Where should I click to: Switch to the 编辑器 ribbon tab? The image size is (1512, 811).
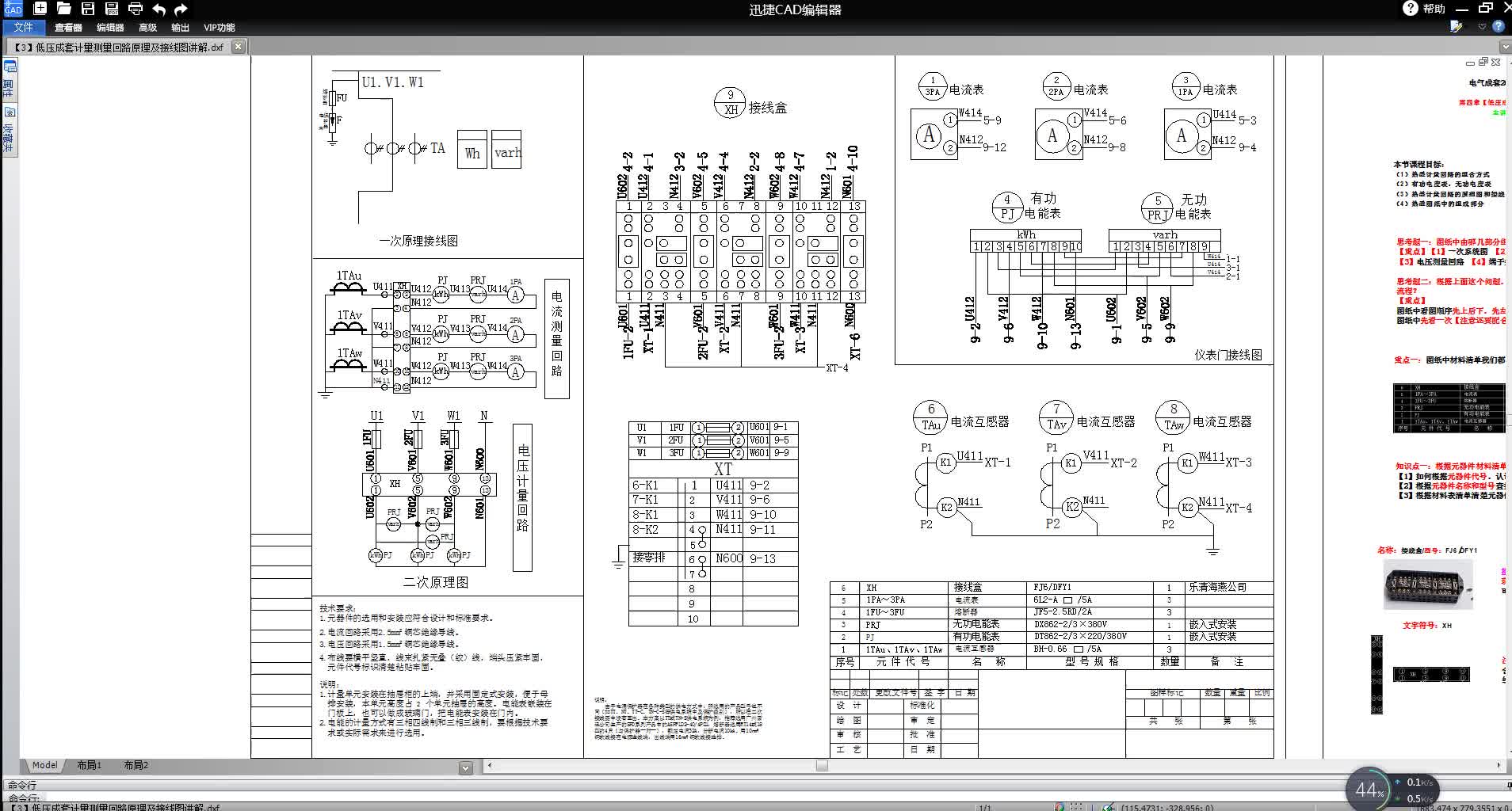click(x=110, y=28)
